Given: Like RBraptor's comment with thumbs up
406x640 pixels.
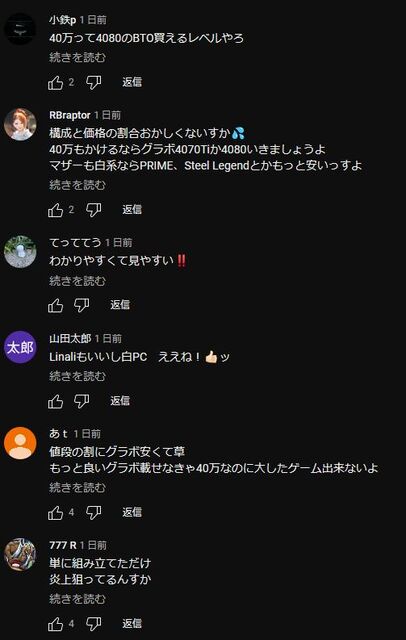Looking at the screenshot, I should (x=56, y=210).
